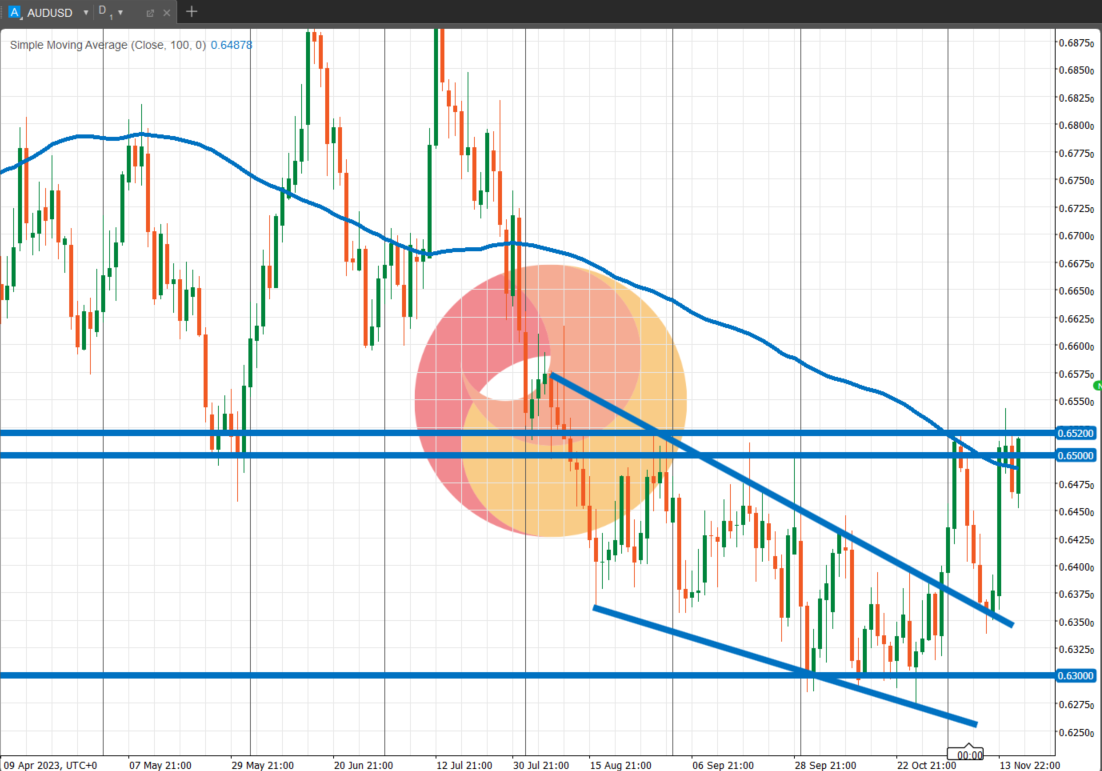Screen dimensions: 1102x771
Task: Select the 0.65000 price label
Action: click(1075, 455)
